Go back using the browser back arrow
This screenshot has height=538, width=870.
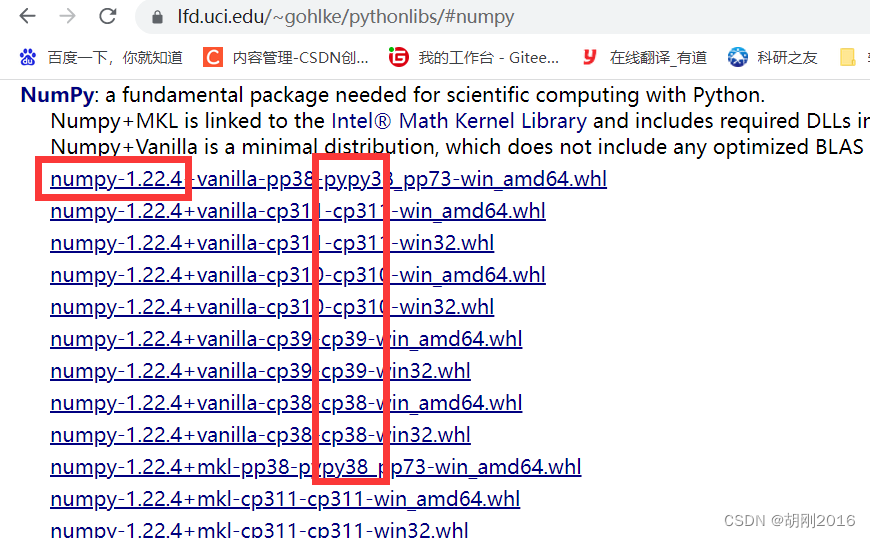pyautogui.click(x=27, y=17)
